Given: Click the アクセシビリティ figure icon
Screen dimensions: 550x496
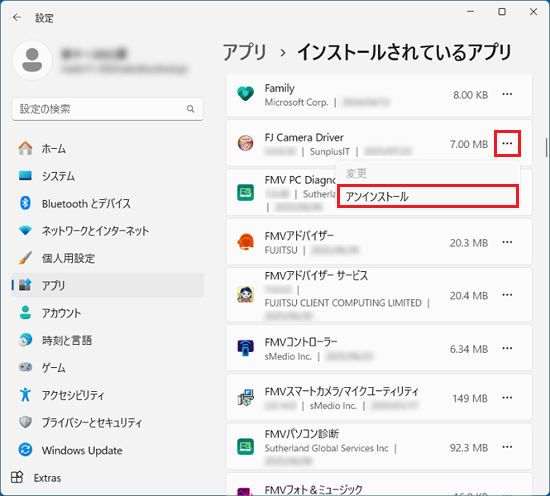Looking at the screenshot, I should (25, 395).
